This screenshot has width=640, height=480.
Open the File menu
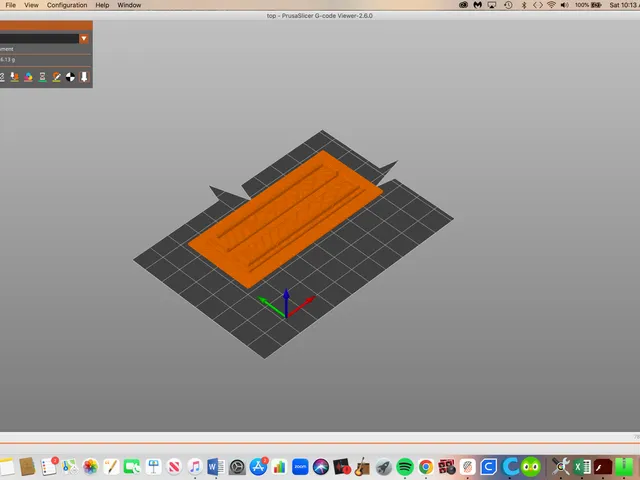[11, 5]
